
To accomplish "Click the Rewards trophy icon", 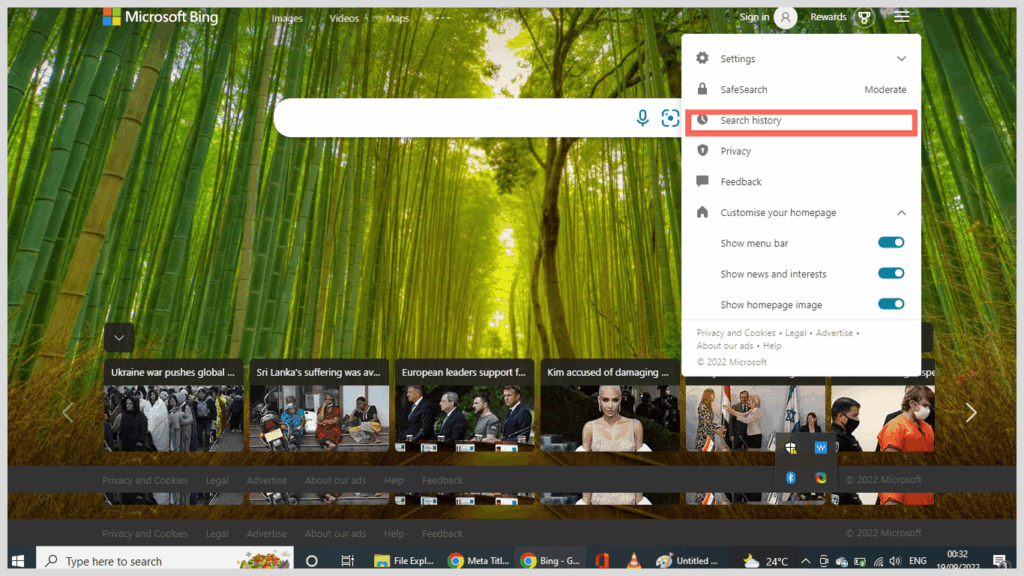I will click(864, 17).
